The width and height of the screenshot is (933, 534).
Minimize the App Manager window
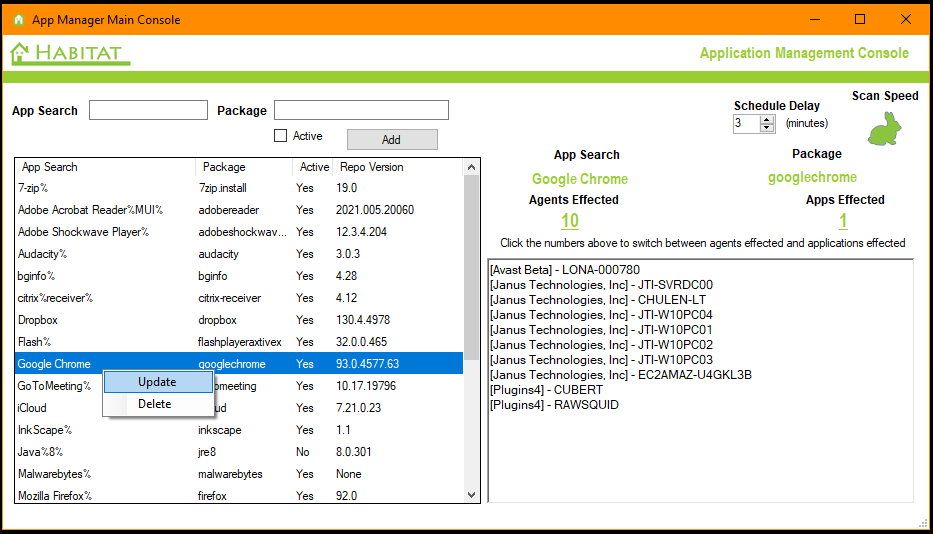coord(815,20)
